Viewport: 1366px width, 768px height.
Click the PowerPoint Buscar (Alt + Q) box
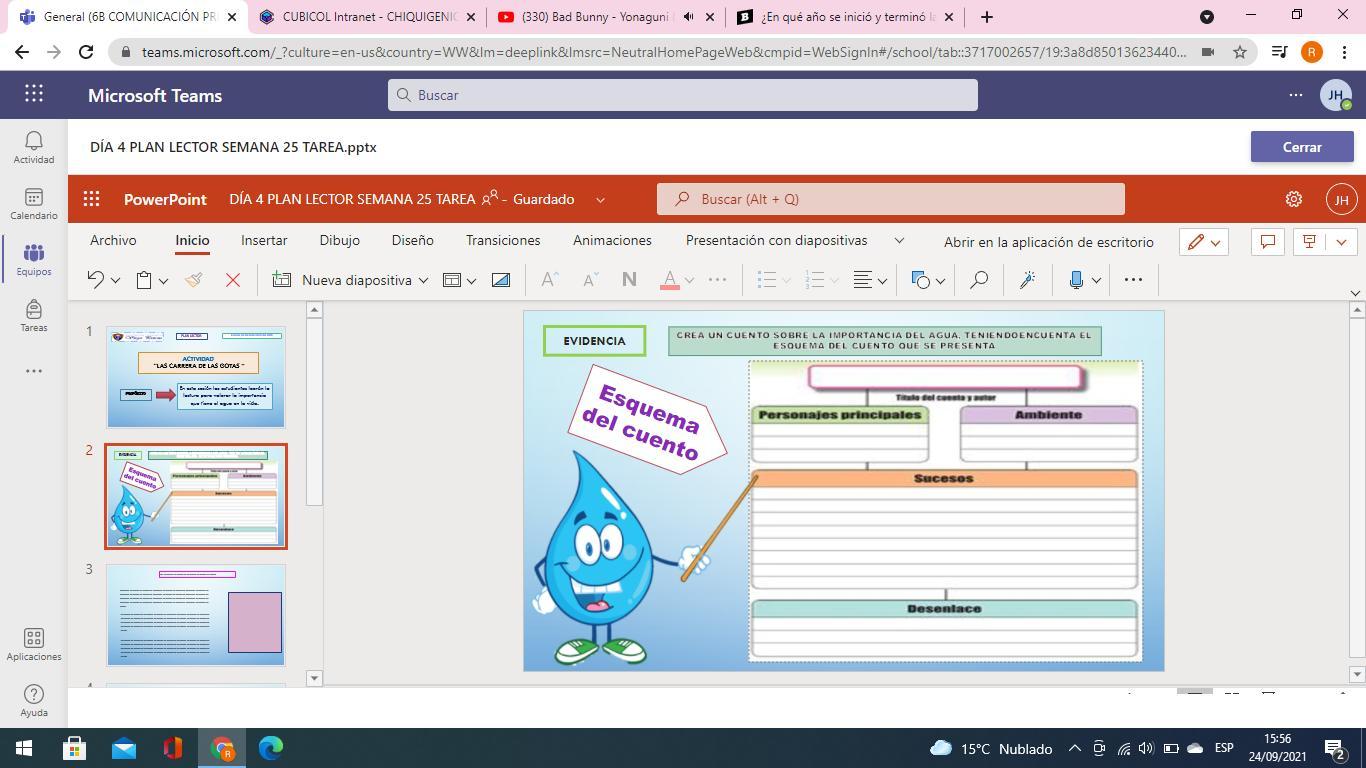click(891, 199)
